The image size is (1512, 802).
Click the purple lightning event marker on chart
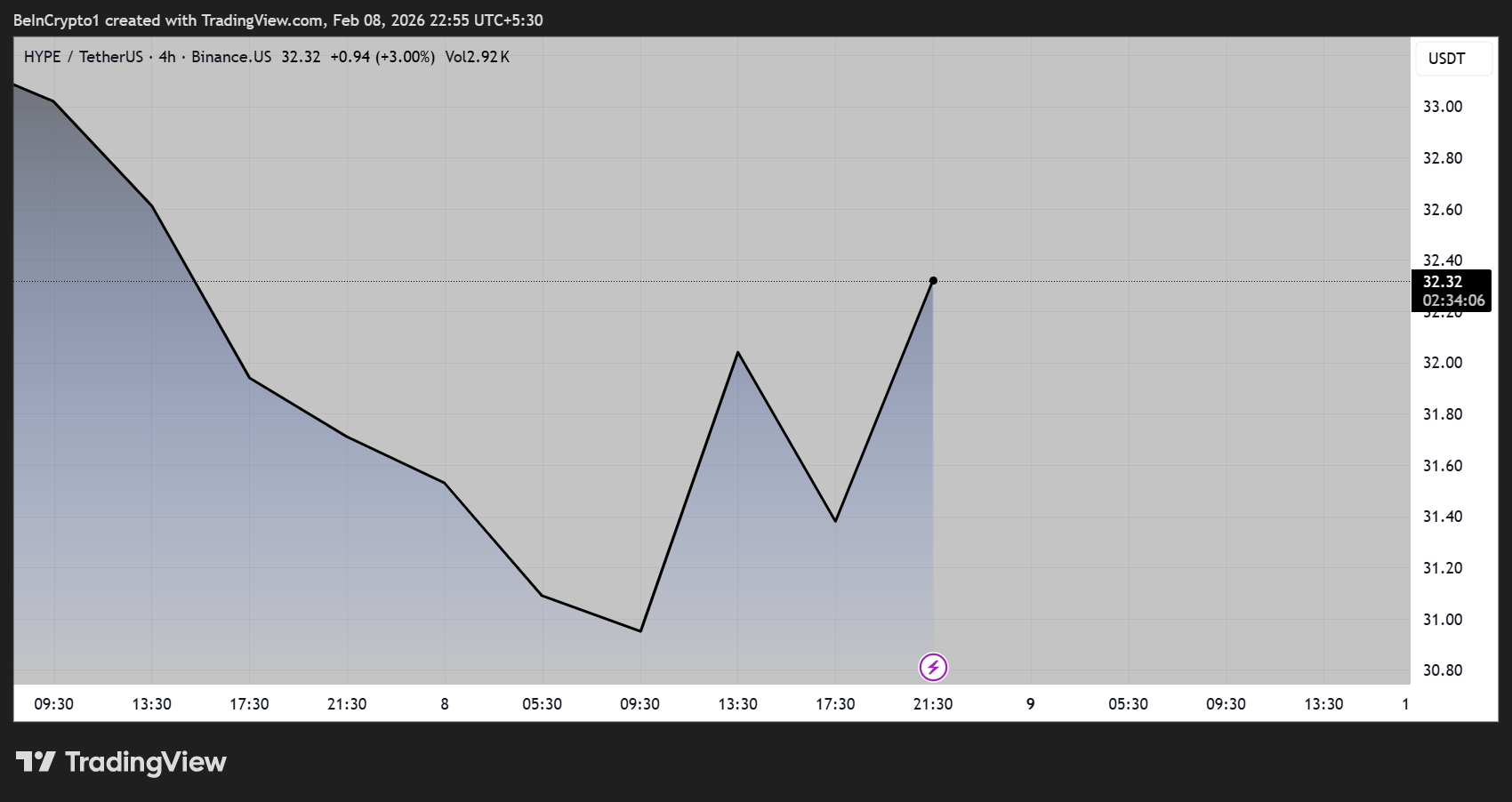pos(932,667)
